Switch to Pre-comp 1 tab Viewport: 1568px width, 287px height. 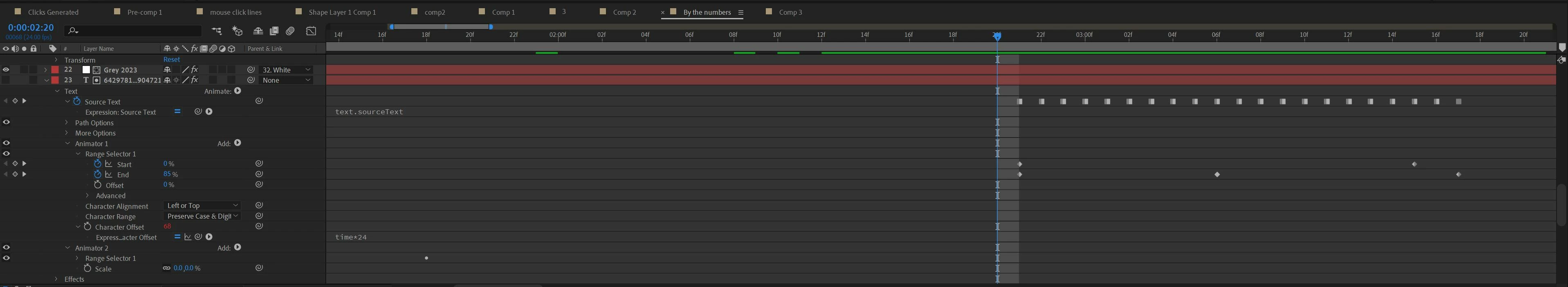tap(145, 12)
